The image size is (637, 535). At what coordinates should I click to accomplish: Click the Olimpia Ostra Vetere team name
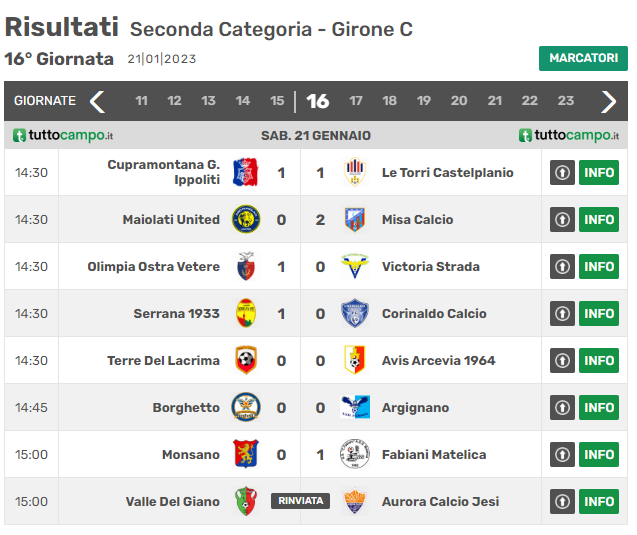pos(154,266)
